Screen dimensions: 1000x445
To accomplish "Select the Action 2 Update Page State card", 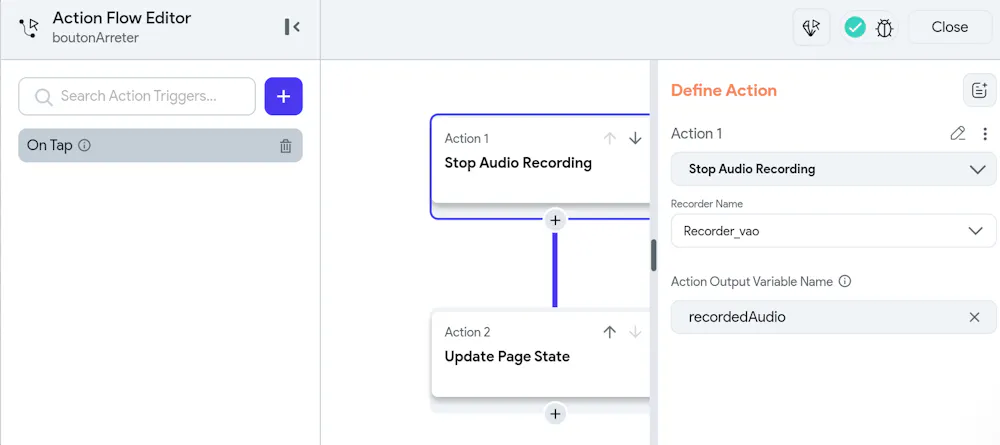I will pyautogui.click(x=541, y=354).
